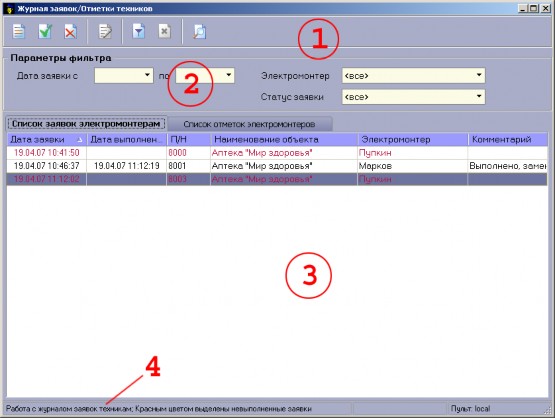Switch to 'Список отметок электромонтеров' tab
Viewport: 555px width, 418px height.
click(250, 124)
